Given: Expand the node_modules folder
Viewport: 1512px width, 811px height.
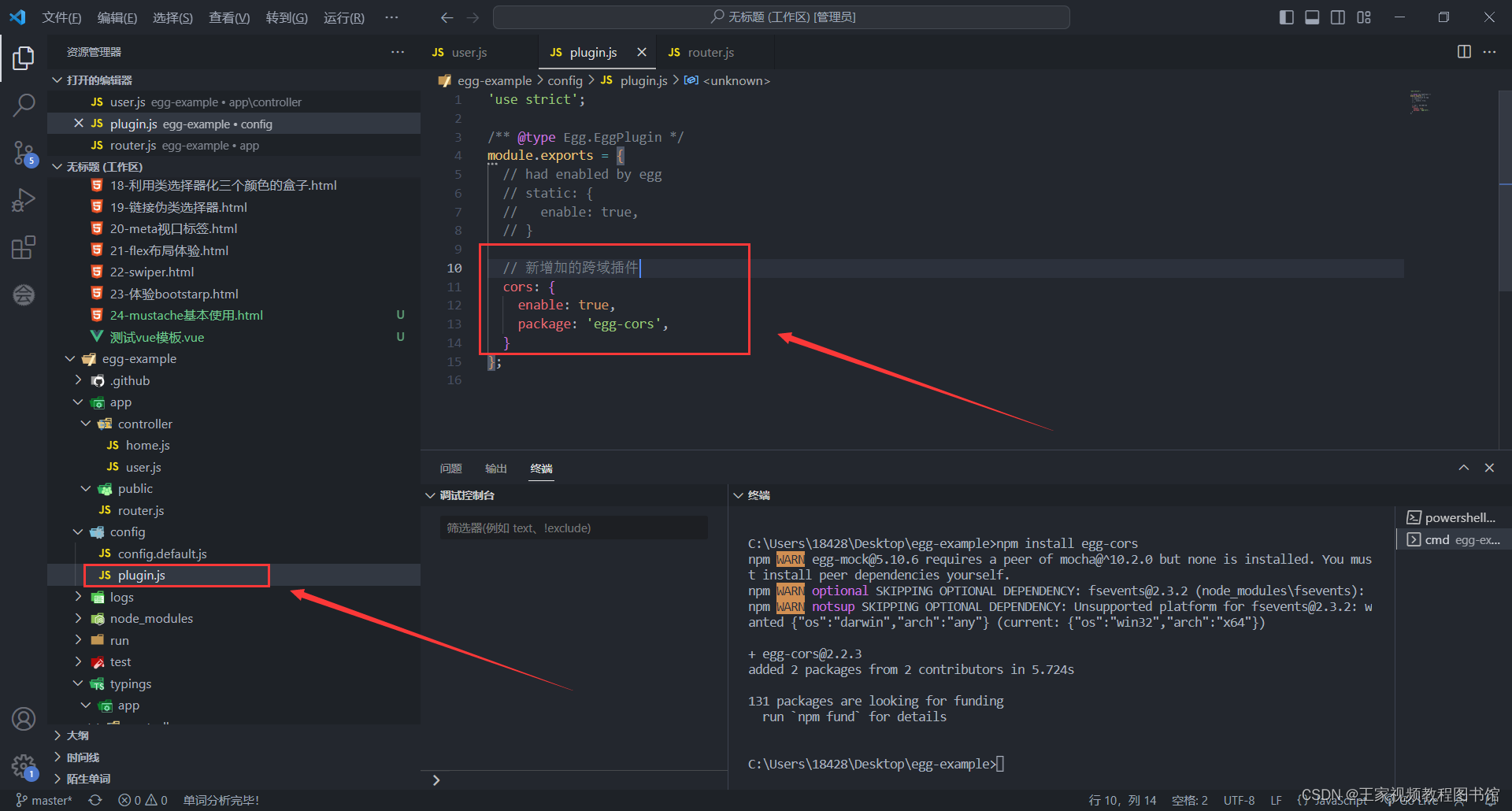Looking at the screenshot, I should 234,619.
